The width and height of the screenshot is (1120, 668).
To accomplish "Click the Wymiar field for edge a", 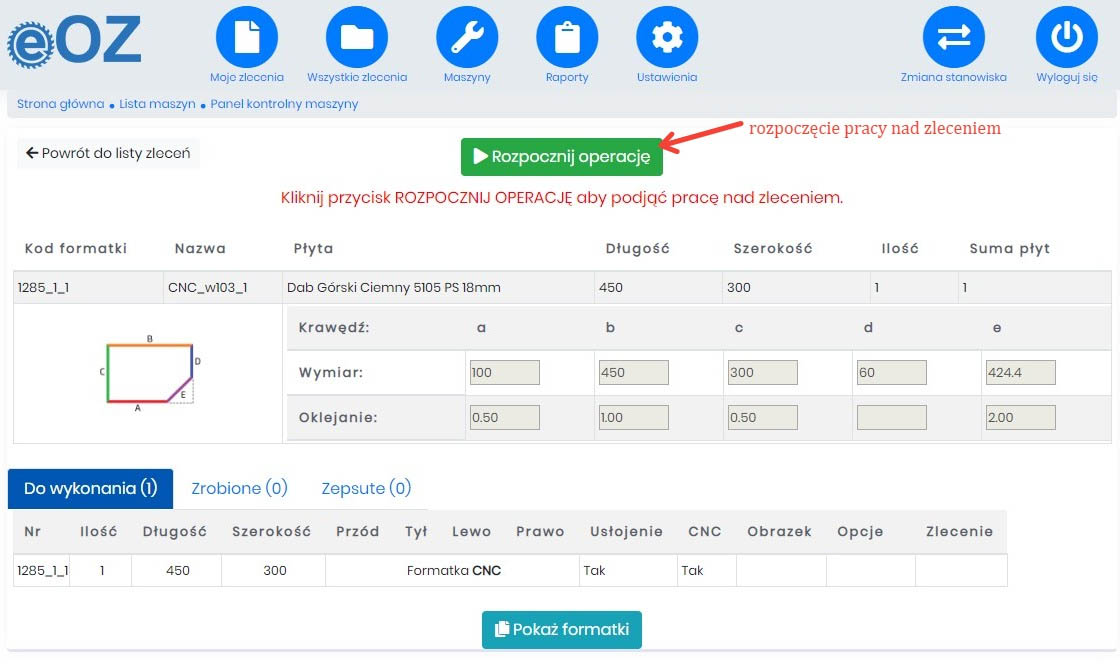I will [504, 373].
